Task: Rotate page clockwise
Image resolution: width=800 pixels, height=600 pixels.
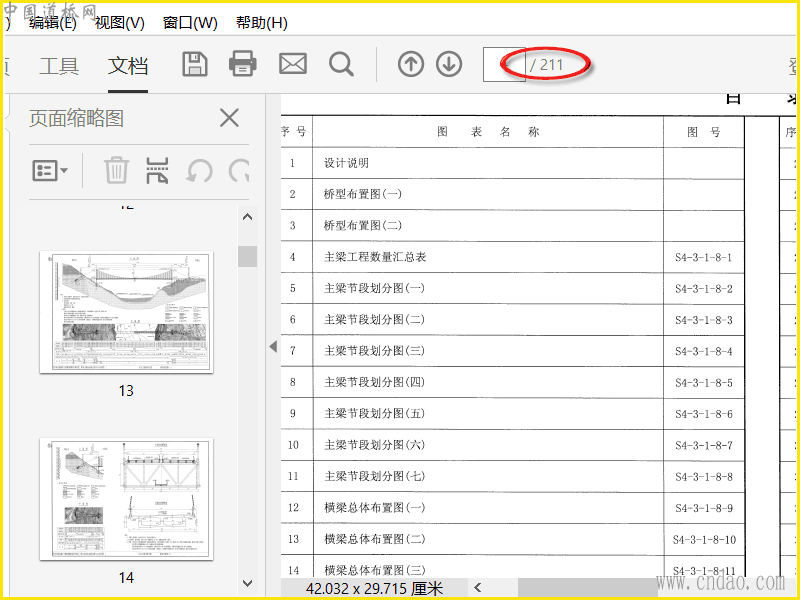Action: 239,170
